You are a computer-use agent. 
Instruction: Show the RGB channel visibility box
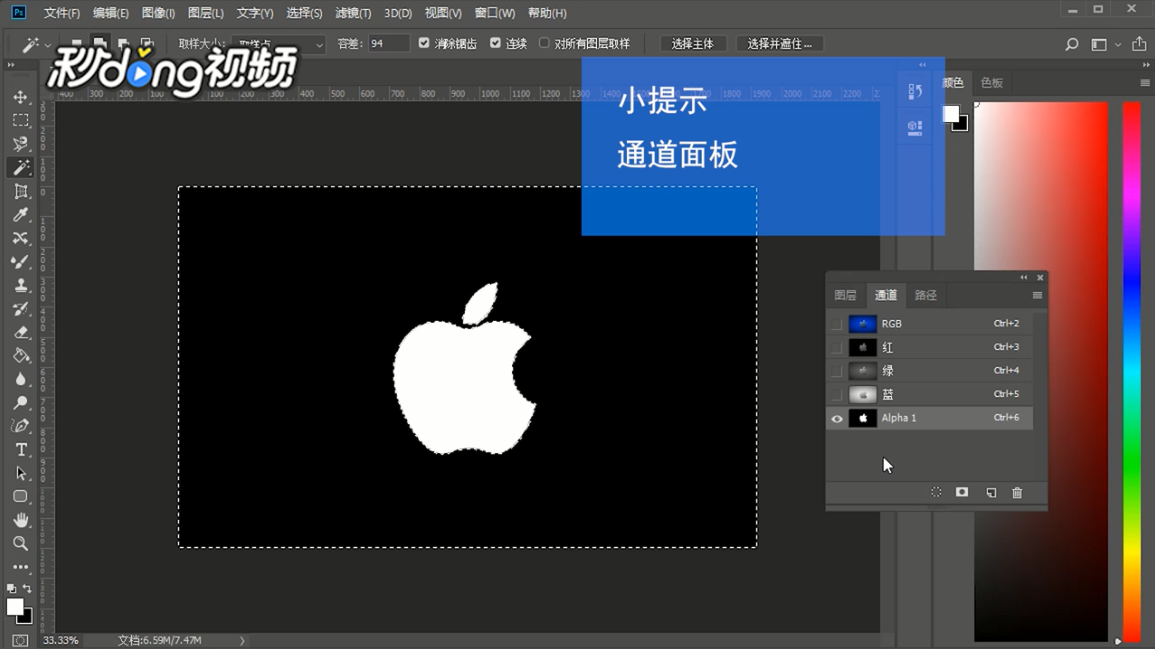click(x=836, y=323)
